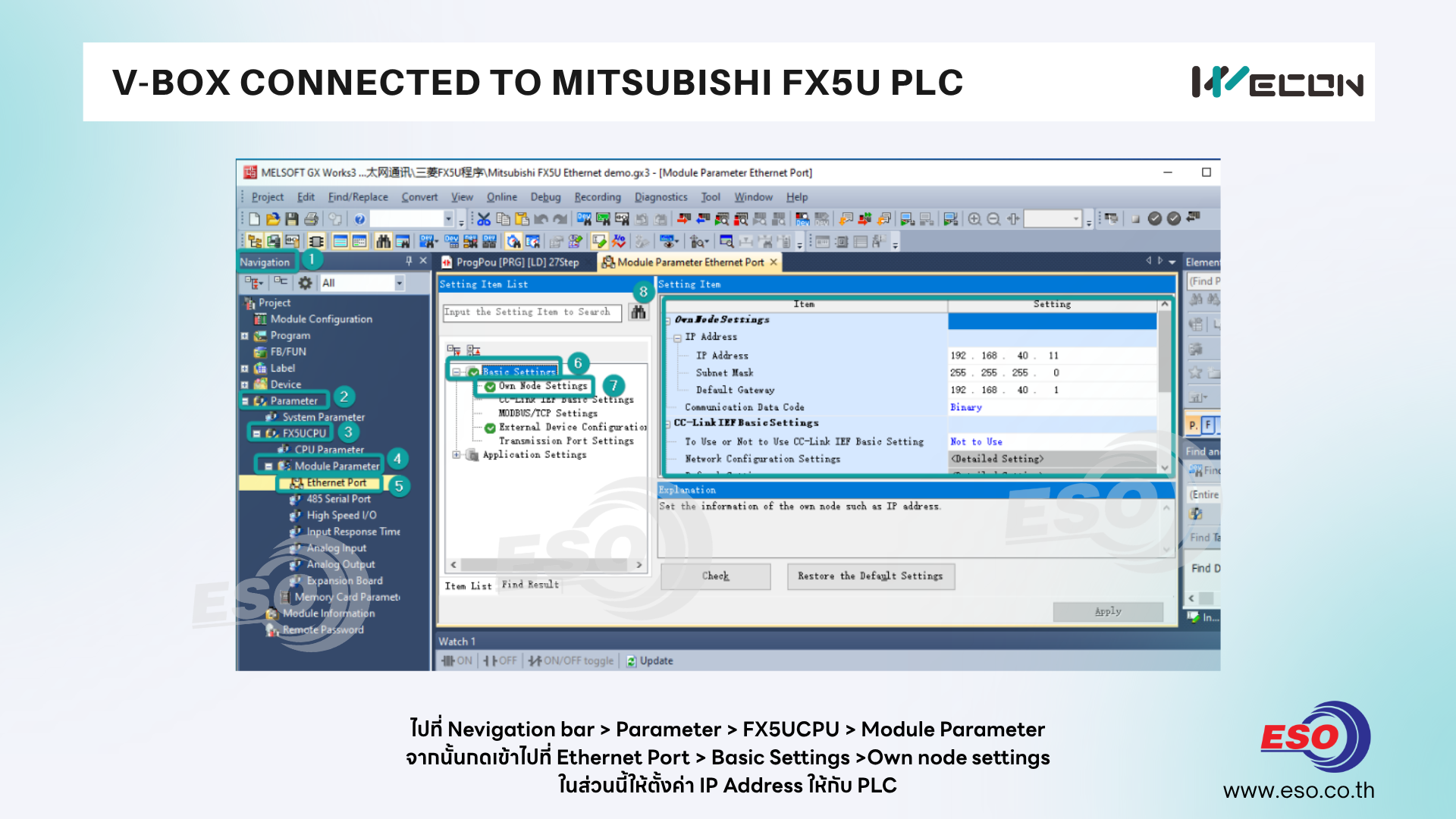Click the Zoom Out magnifier icon
Screen dimensions: 1456x819
coord(993,219)
